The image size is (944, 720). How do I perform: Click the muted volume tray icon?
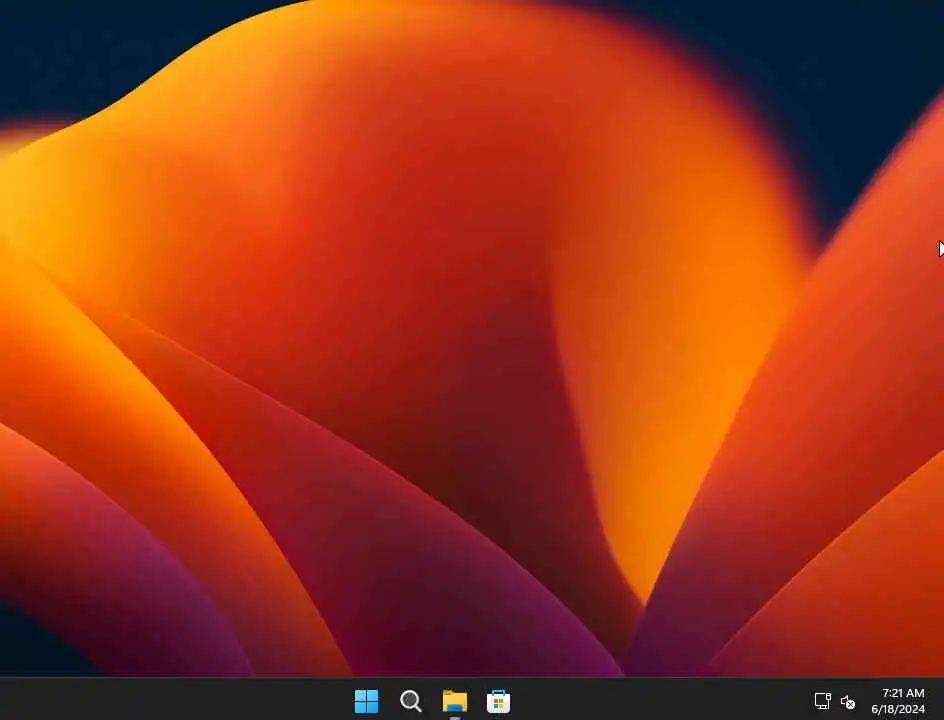click(x=848, y=702)
